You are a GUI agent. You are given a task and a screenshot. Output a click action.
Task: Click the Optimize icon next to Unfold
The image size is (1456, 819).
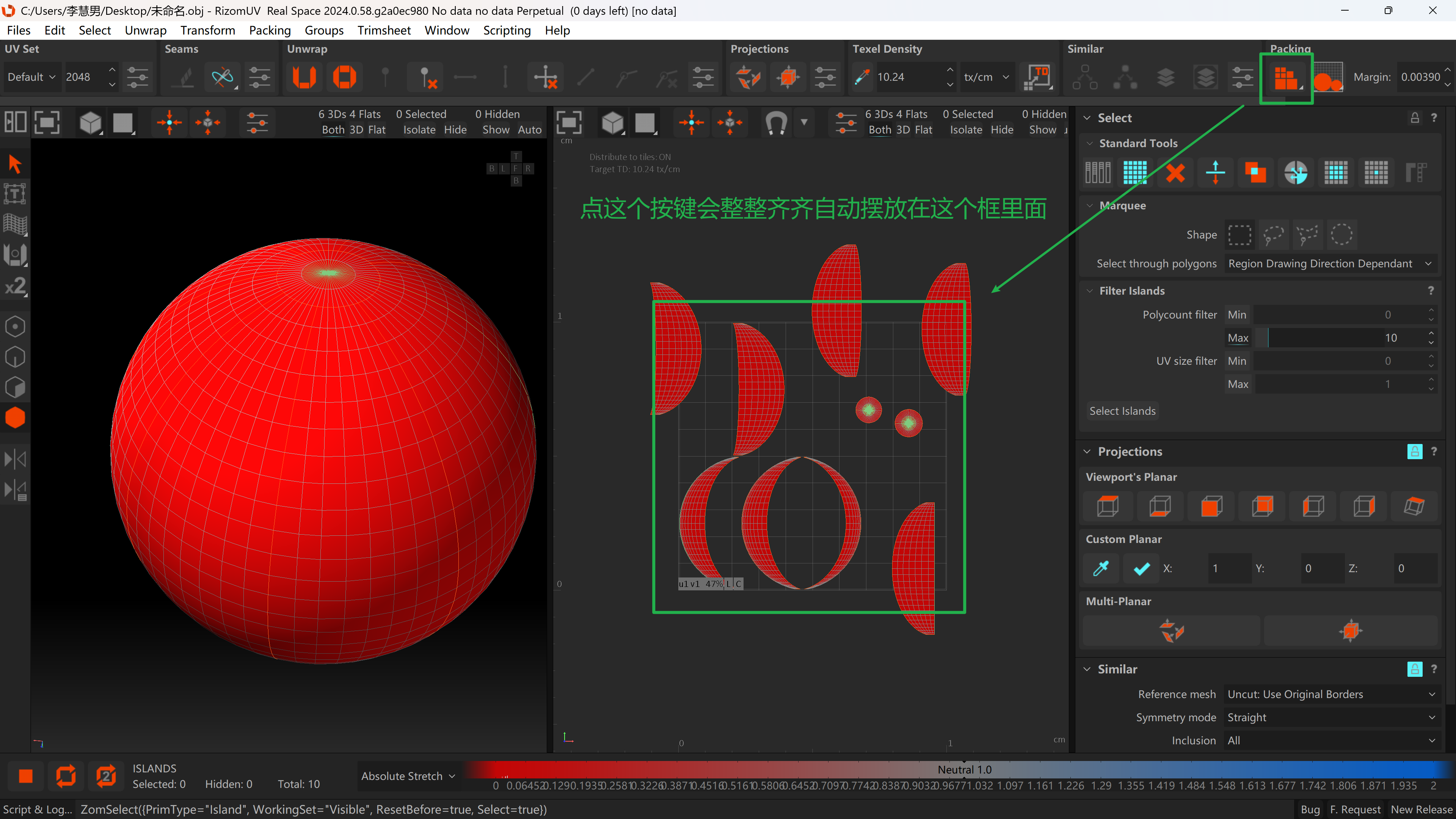[x=344, y=77]
